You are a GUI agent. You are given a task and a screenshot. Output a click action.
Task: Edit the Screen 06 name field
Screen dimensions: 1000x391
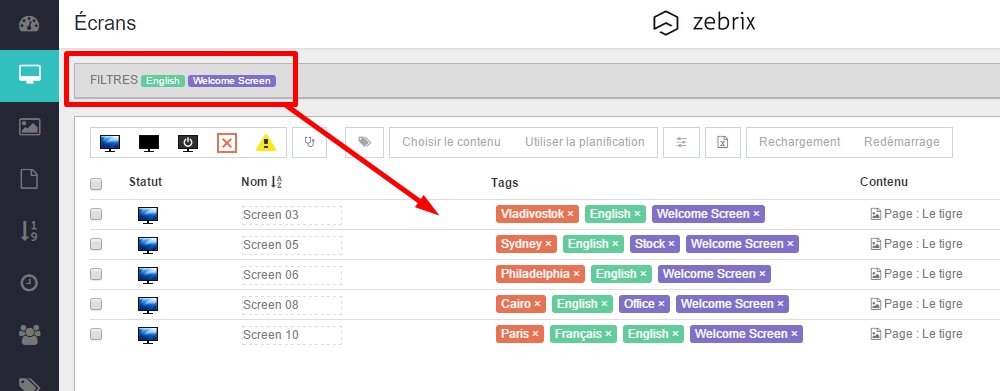[x=291, y=275]
